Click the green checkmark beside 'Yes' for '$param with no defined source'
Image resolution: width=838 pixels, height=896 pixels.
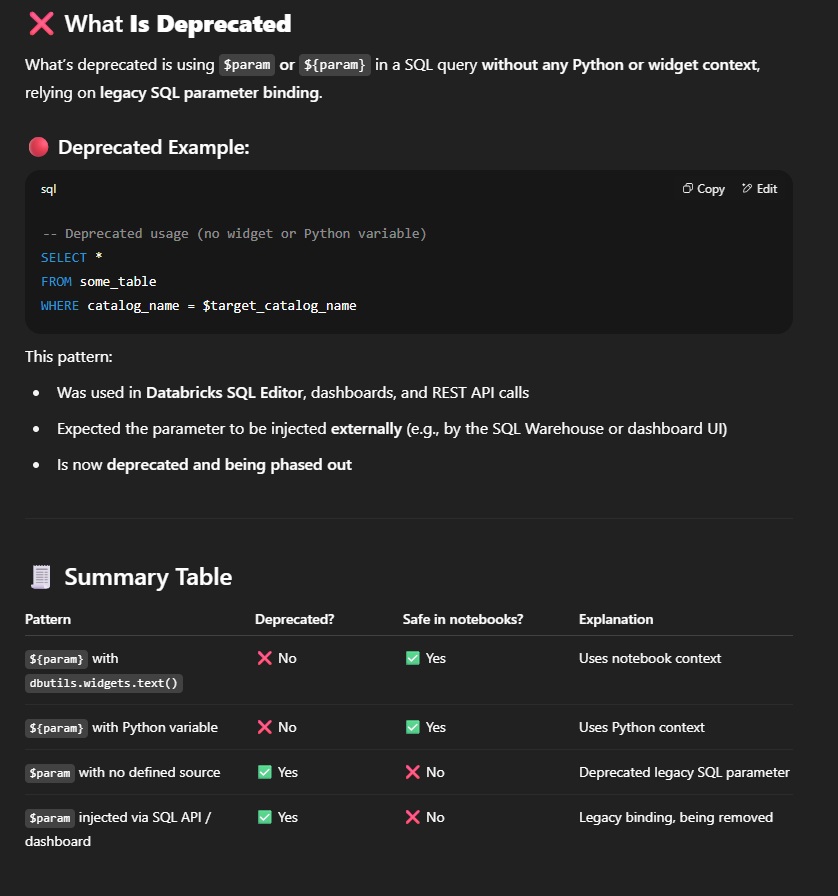click(263, 772)
